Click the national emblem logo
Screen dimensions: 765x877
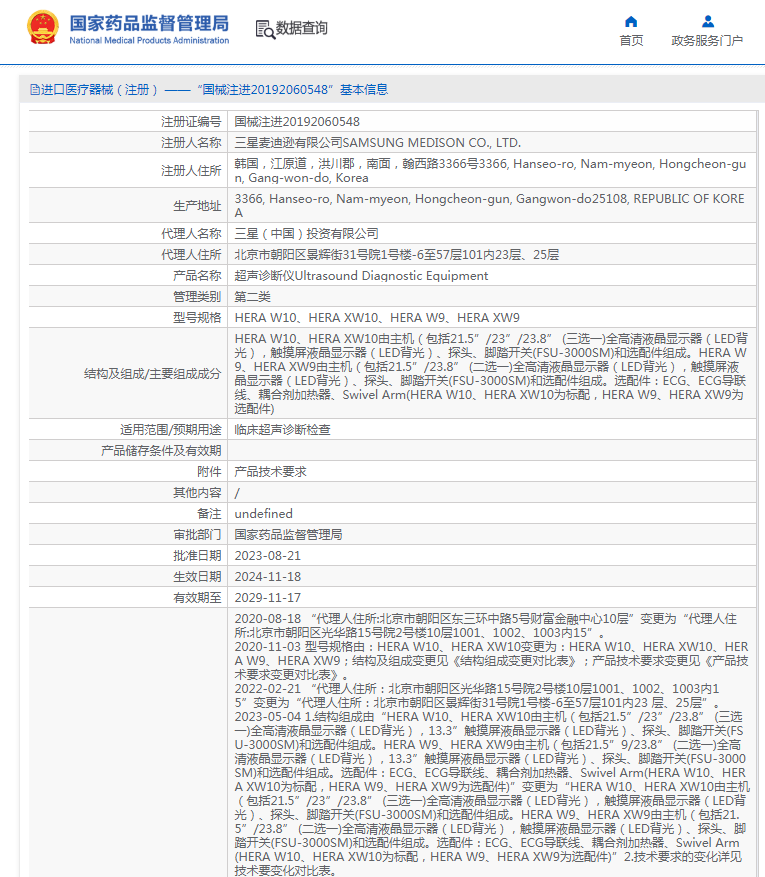[x=42, y=27]
